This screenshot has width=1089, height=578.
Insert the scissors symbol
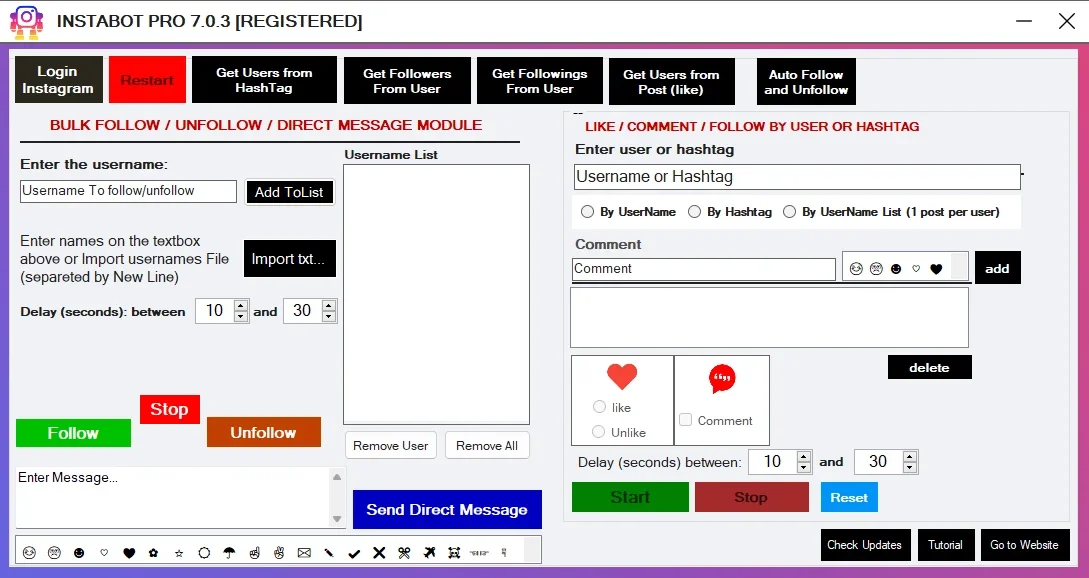pyautogui.click(x=404, y=553)
